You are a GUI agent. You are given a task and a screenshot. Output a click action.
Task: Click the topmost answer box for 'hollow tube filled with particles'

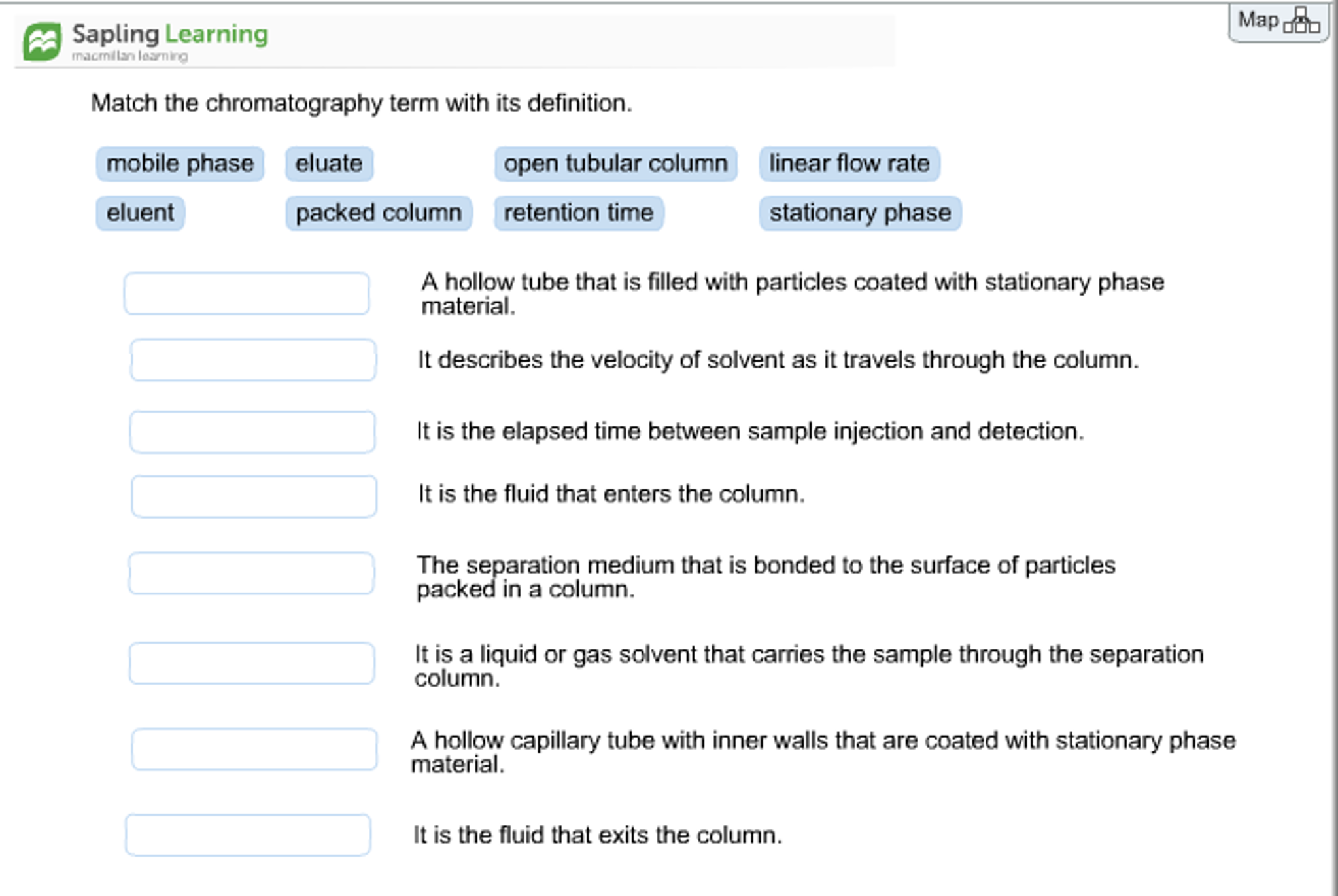[x=247, y=293]
